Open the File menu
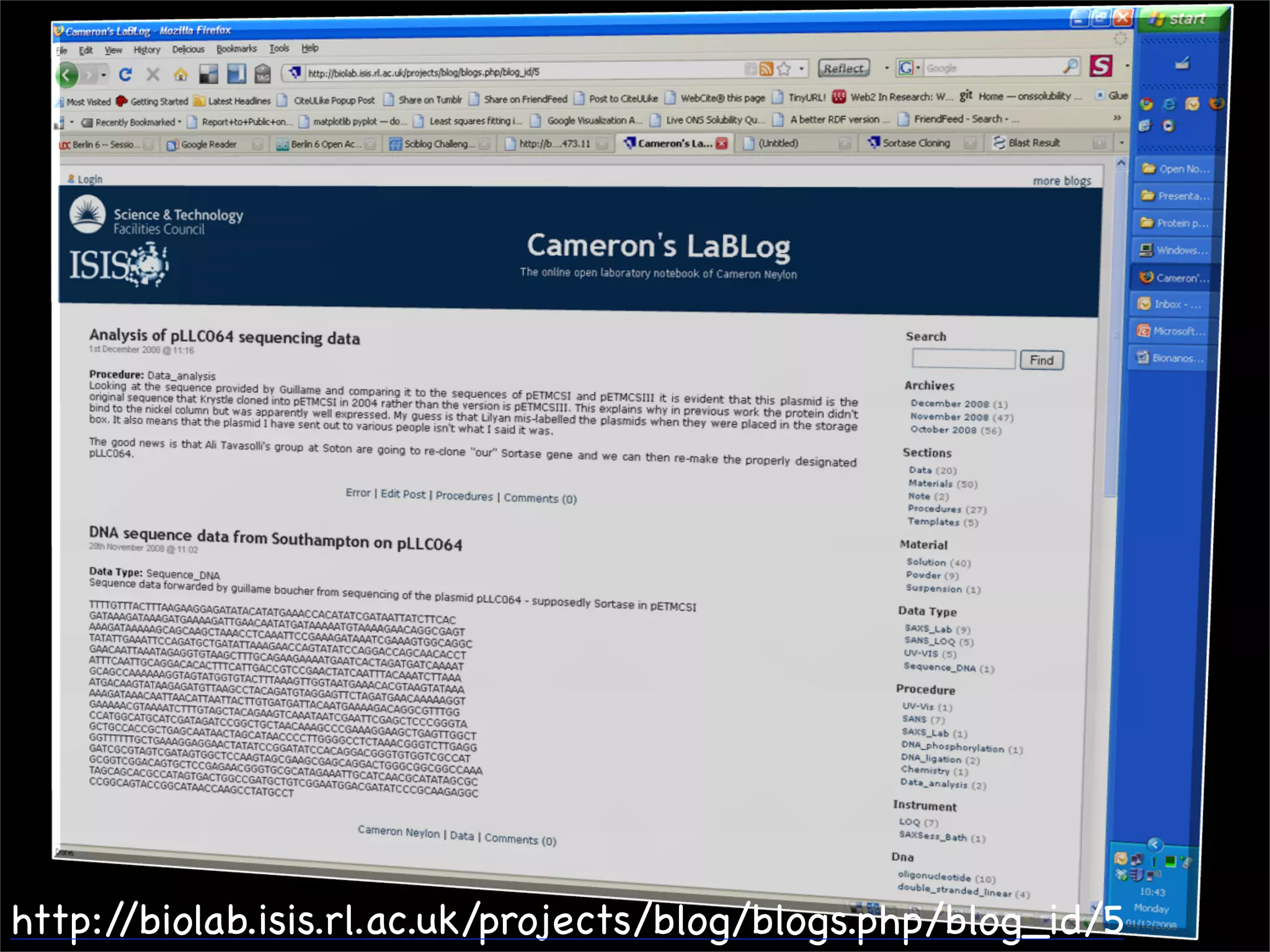Screen dimensions: 1270x952 pyautogui.click(x=61, y=51)
